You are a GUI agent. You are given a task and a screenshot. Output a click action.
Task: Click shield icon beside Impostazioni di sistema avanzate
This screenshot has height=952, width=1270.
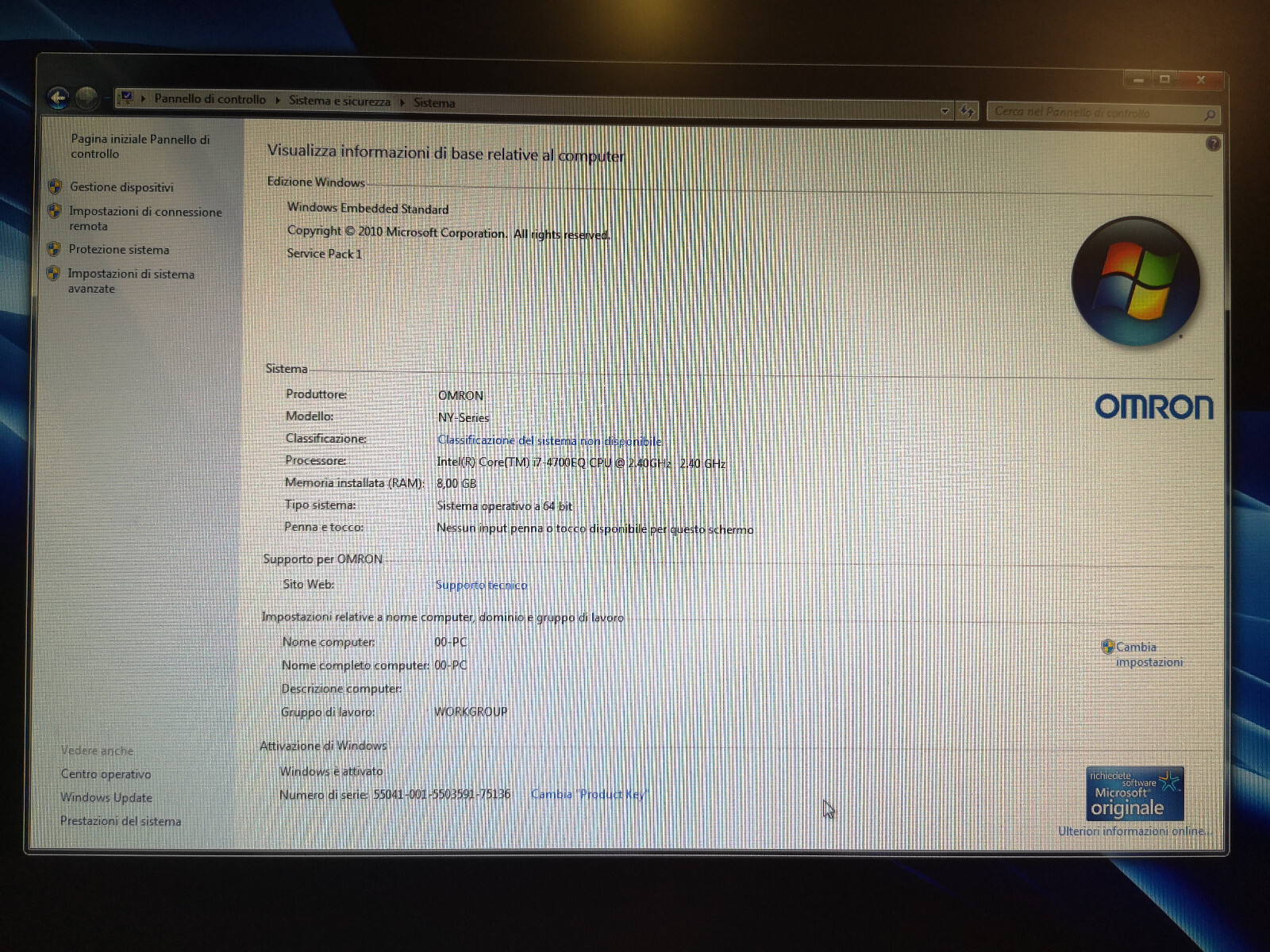(52, 274)
